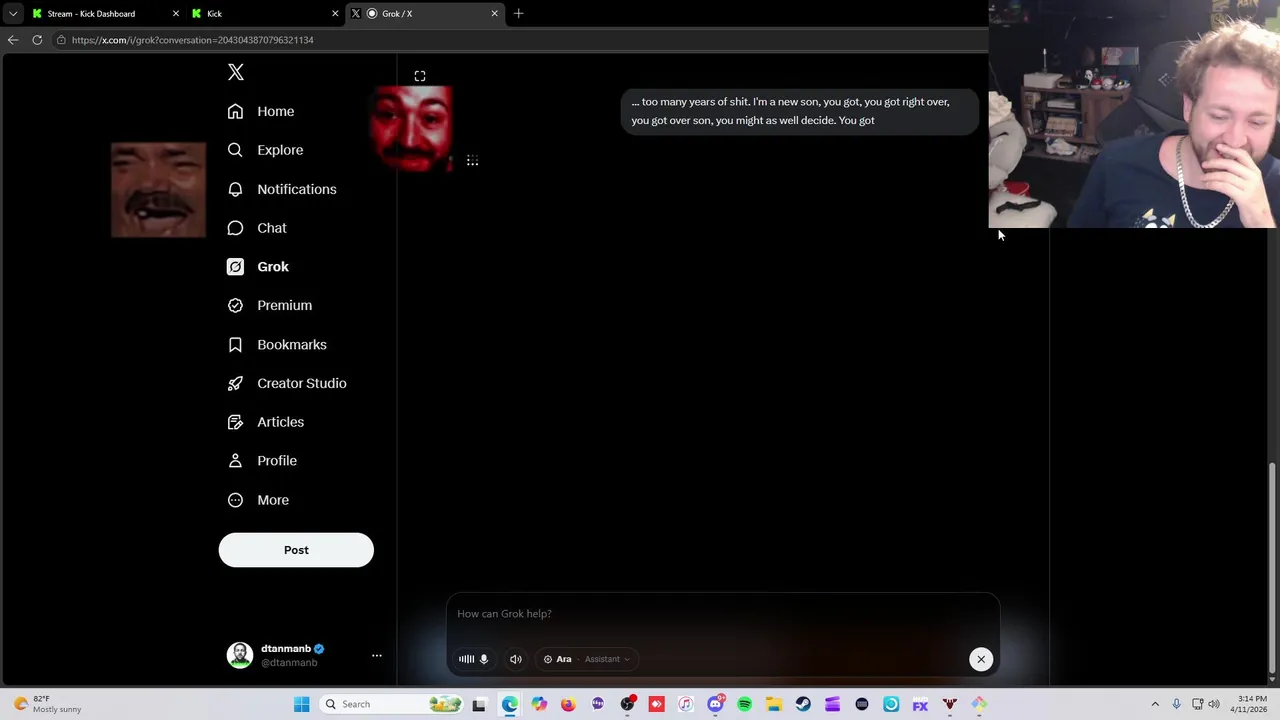The height and width of the screenshot is (720, 1280).
Task: Open Creator Studio
Action: [x=287, y=383]
